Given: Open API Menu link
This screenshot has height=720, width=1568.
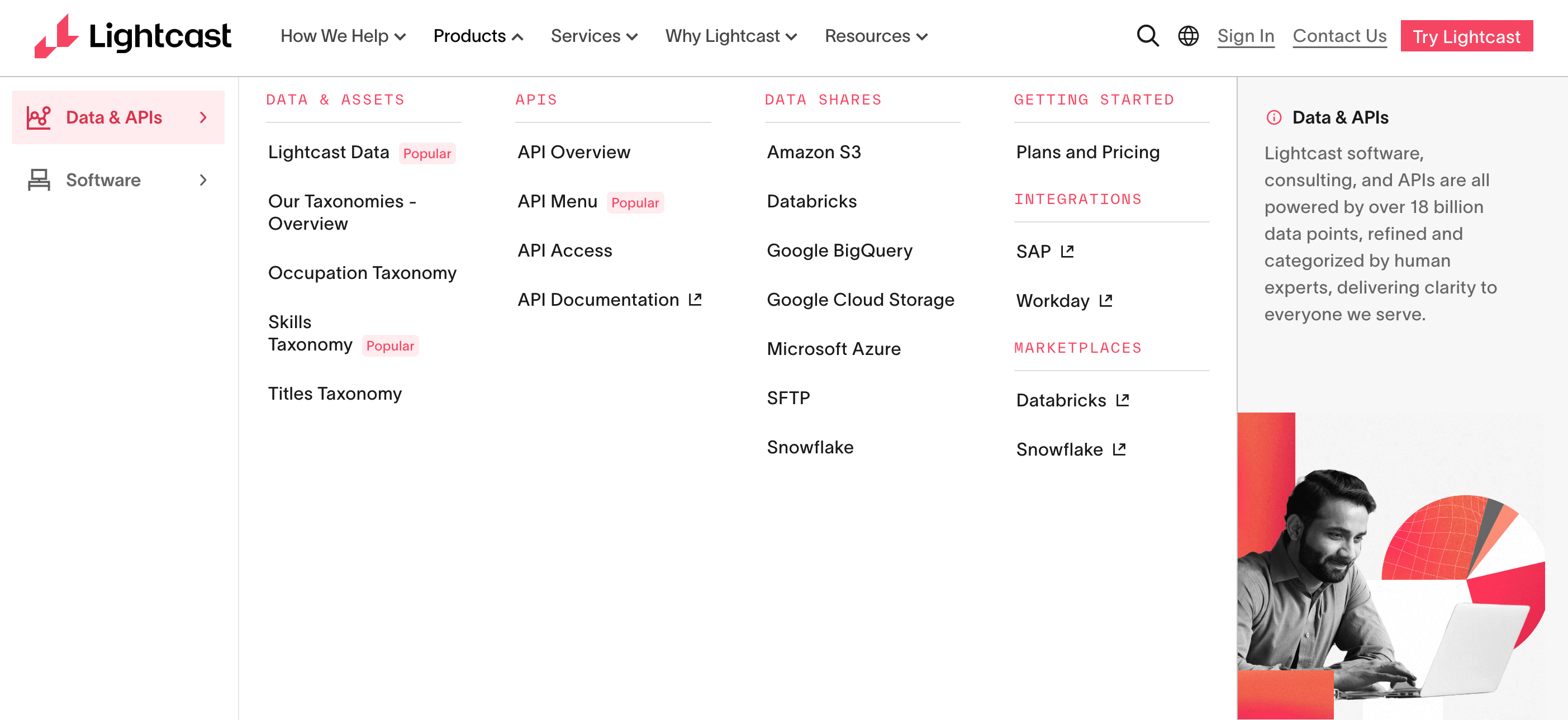Looking at the screenshot, I should [557, 201].
